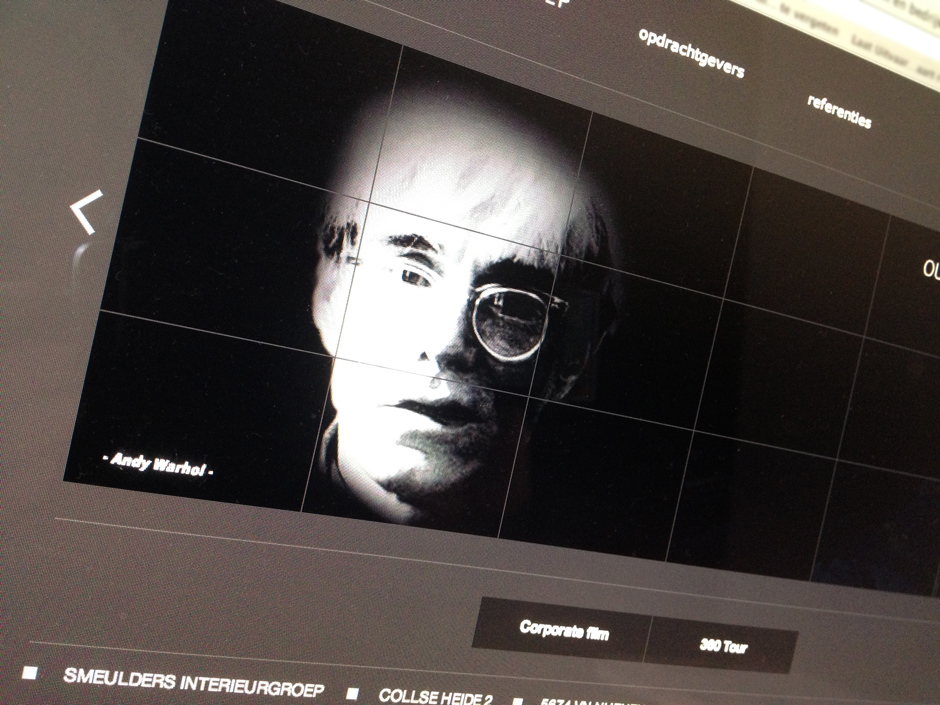Click square bullet after COLLSE HEIDE 2
The height and width of the screenshot is (705, 940).
(517, 701)
